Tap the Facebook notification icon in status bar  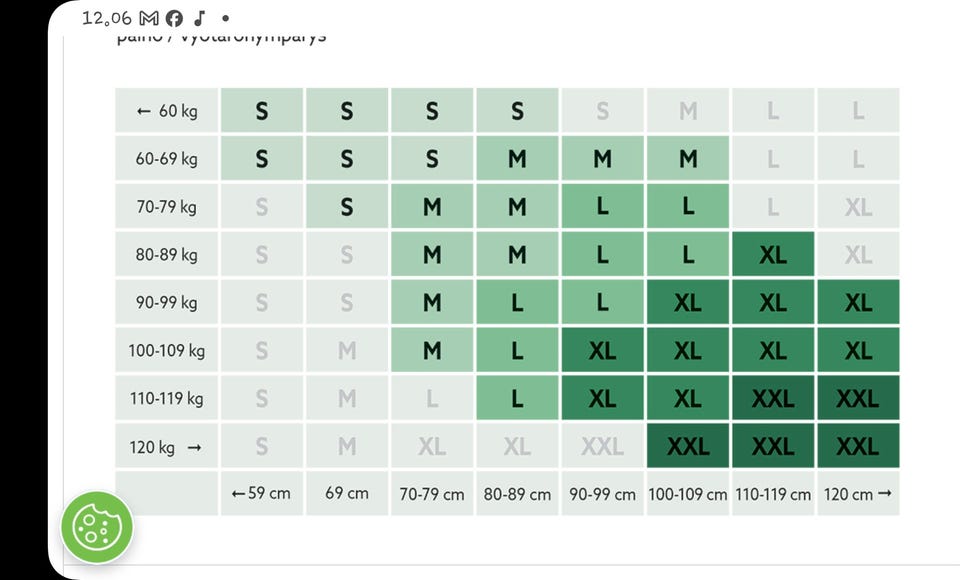coord(174,18)
